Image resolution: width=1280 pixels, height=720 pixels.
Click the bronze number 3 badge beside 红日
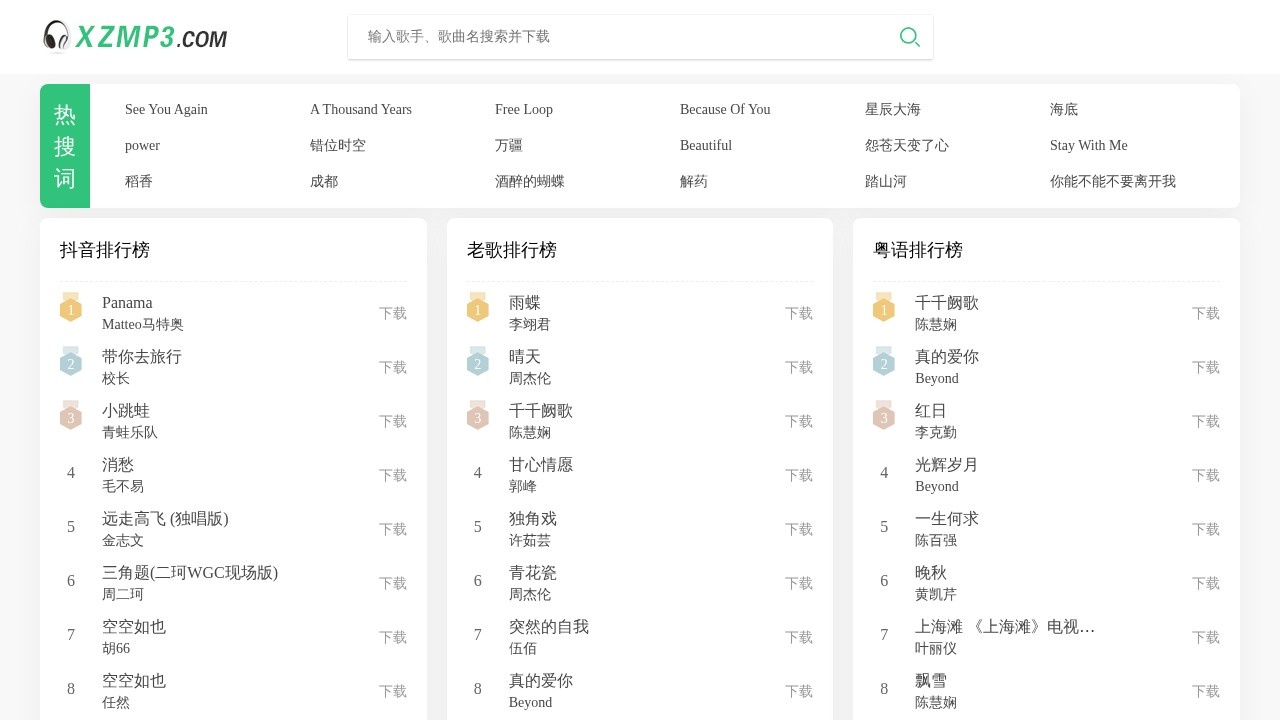click(x=883, y=417)
